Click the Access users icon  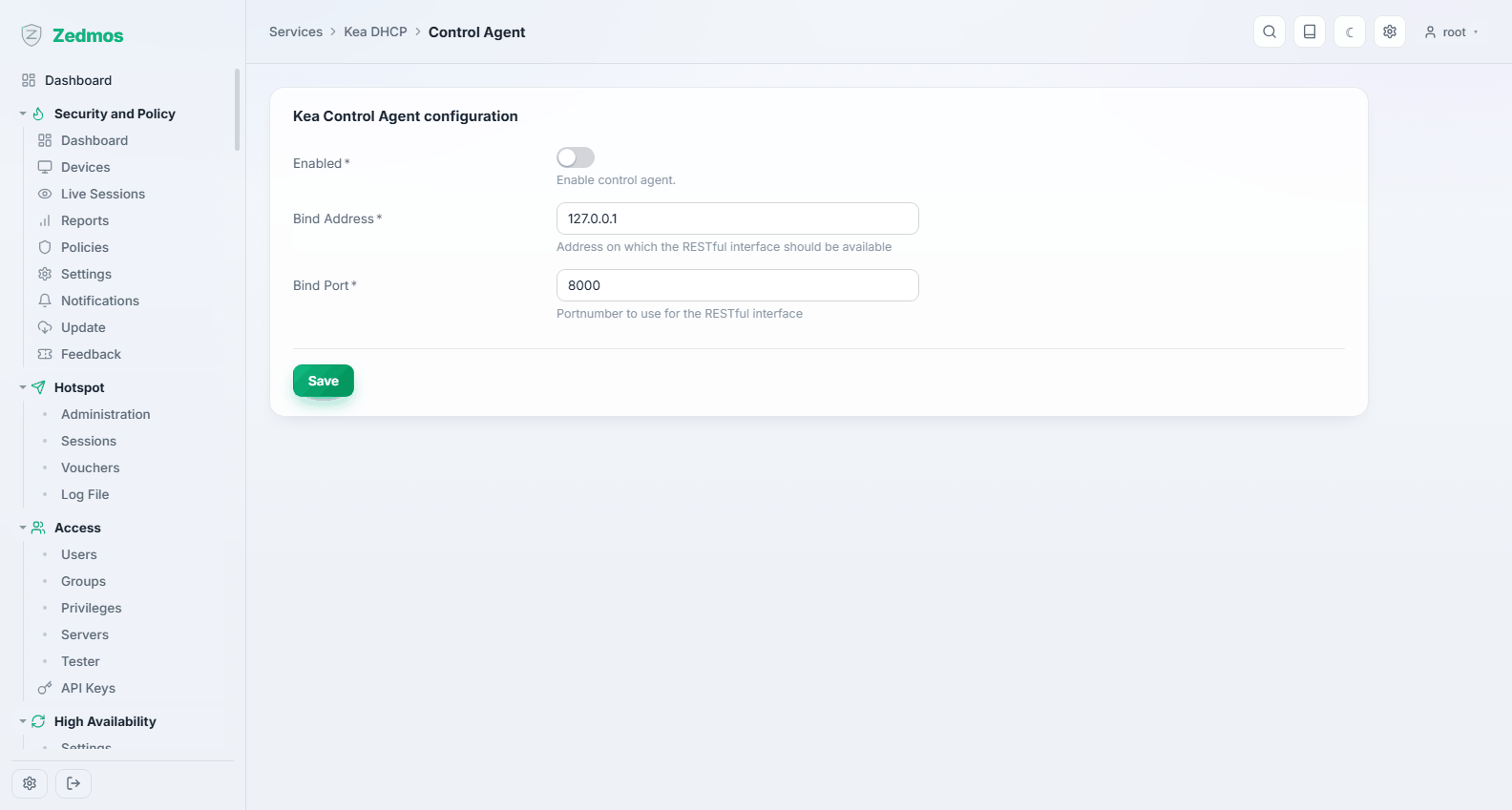[x=38, y=528]
